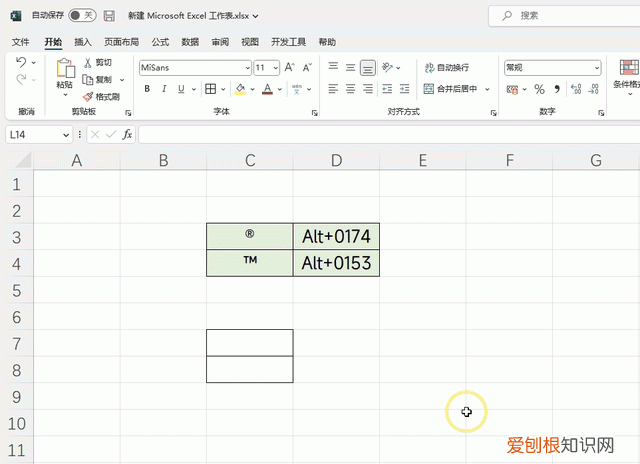Click the Cut scissors icon
Screen dimensions: 640x464
87,62
